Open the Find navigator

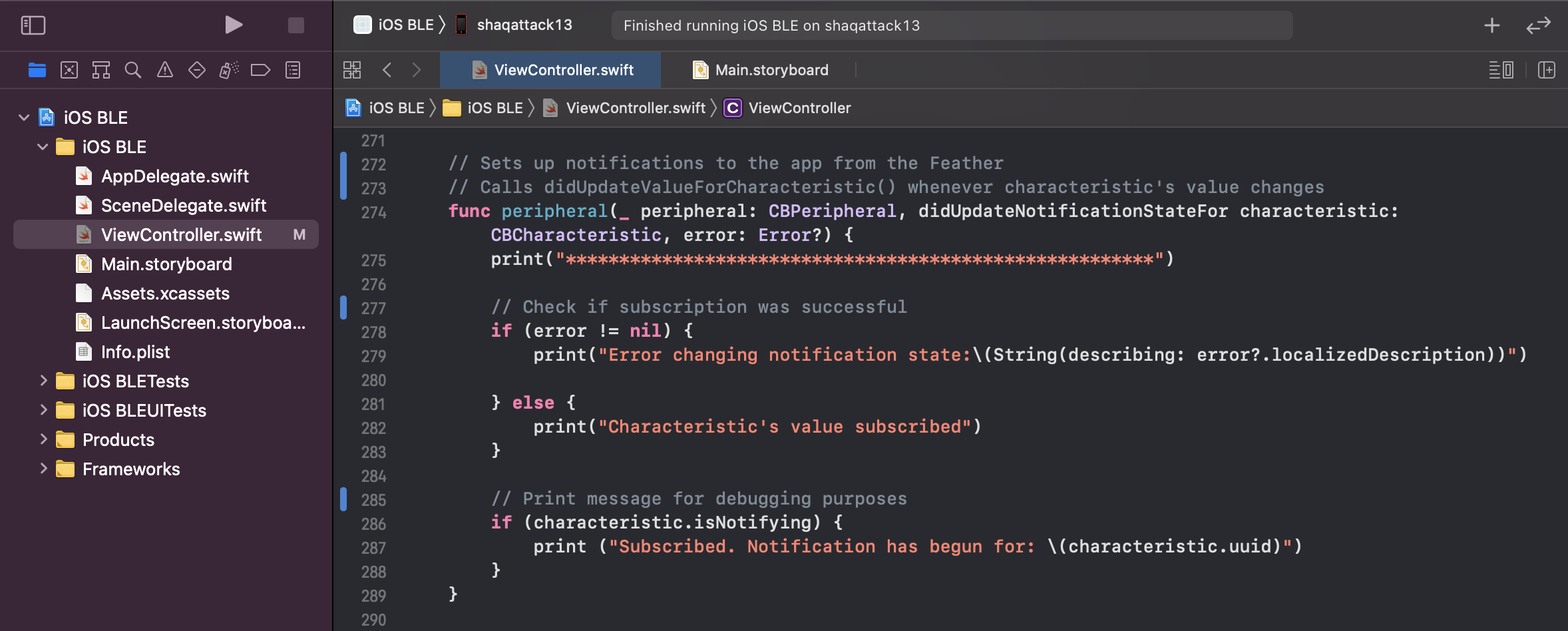133,70
